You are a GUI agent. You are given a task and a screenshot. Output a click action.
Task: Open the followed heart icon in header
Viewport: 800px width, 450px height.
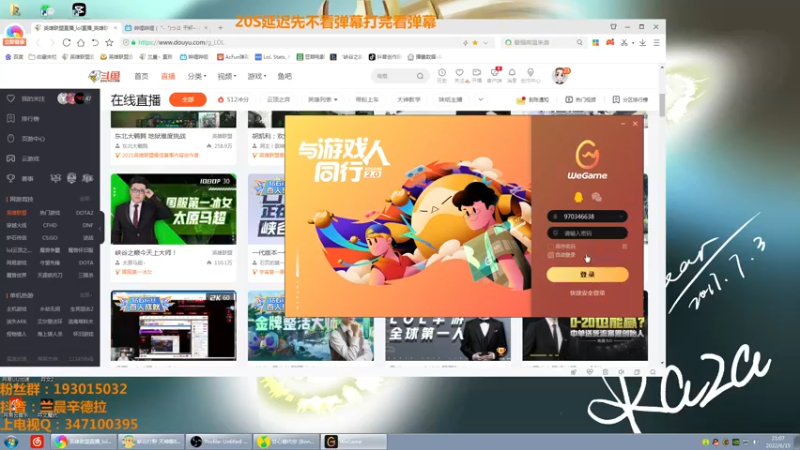click(x=460, y=75)
